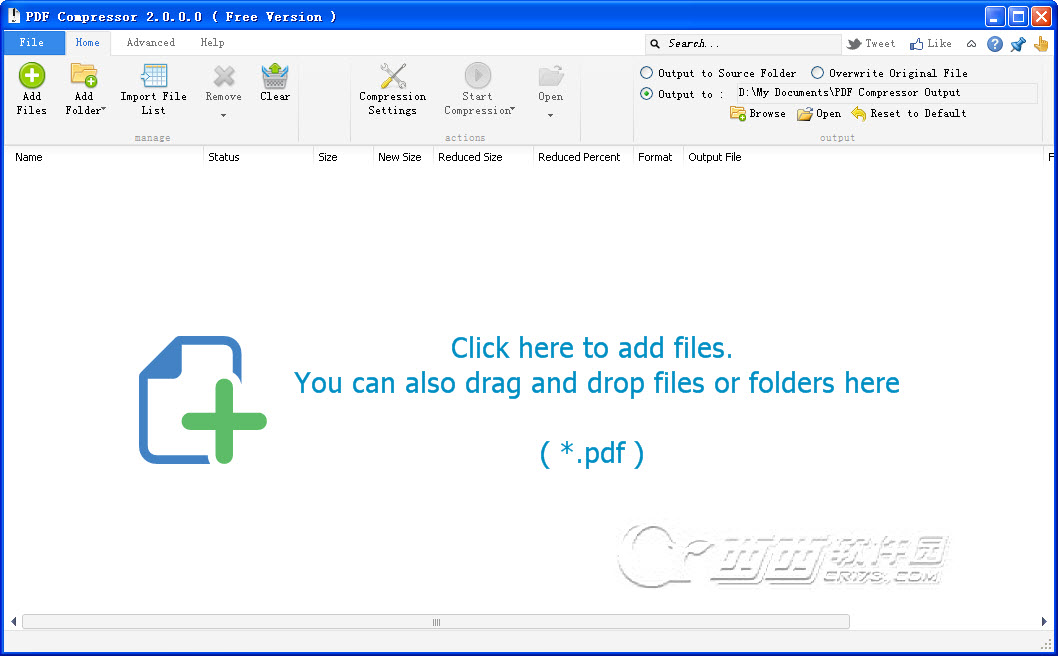The image size is (1058, 656).
Task: Click the Like thumbs-up icon
Action: click(916, 44)
